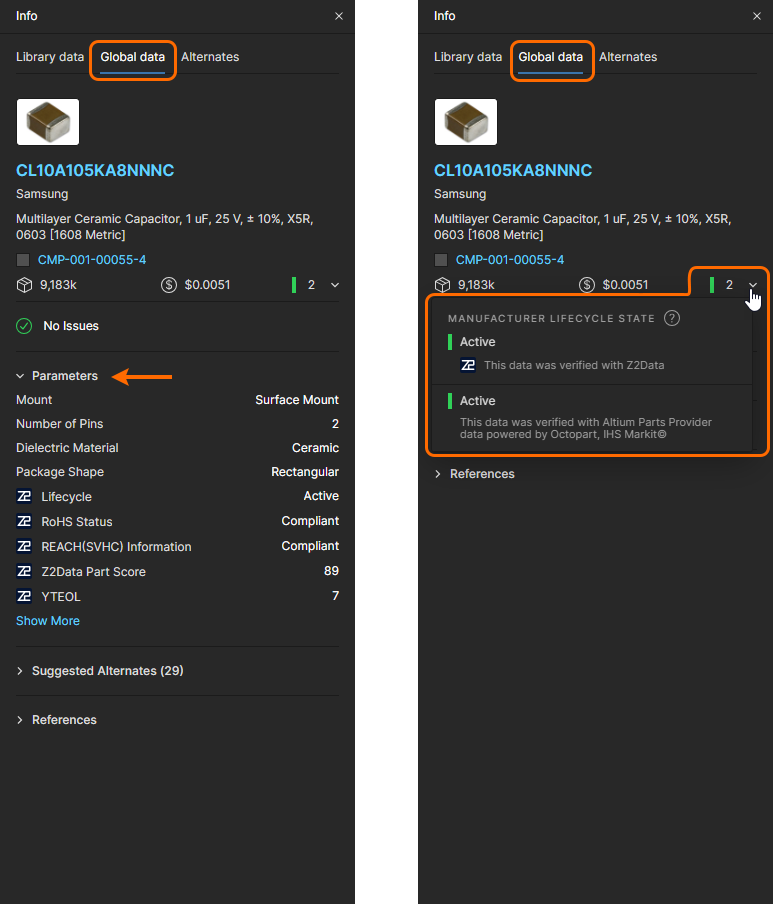Click Ceramic dielectric material value

click(315, 448)
